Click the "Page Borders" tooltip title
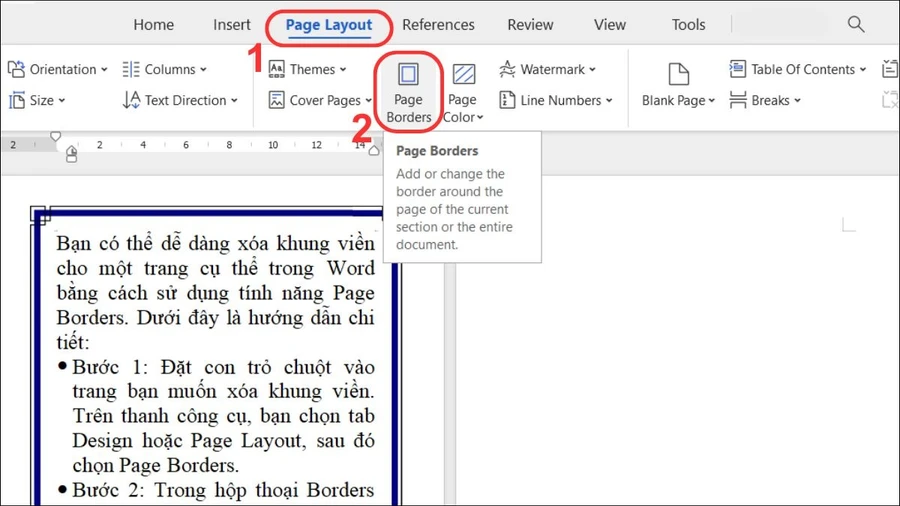 437,151
